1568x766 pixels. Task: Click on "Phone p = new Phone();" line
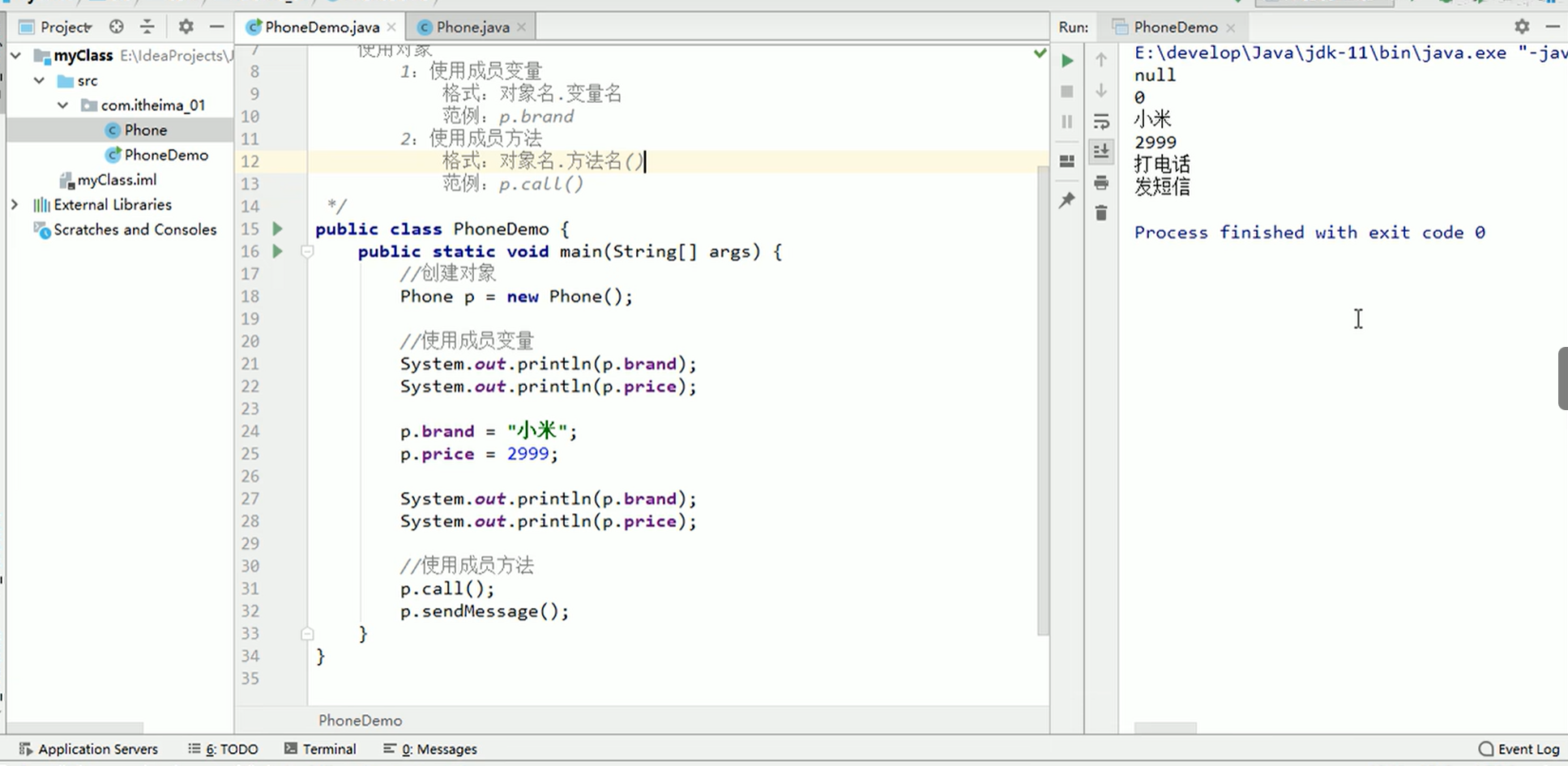[516, 297]
